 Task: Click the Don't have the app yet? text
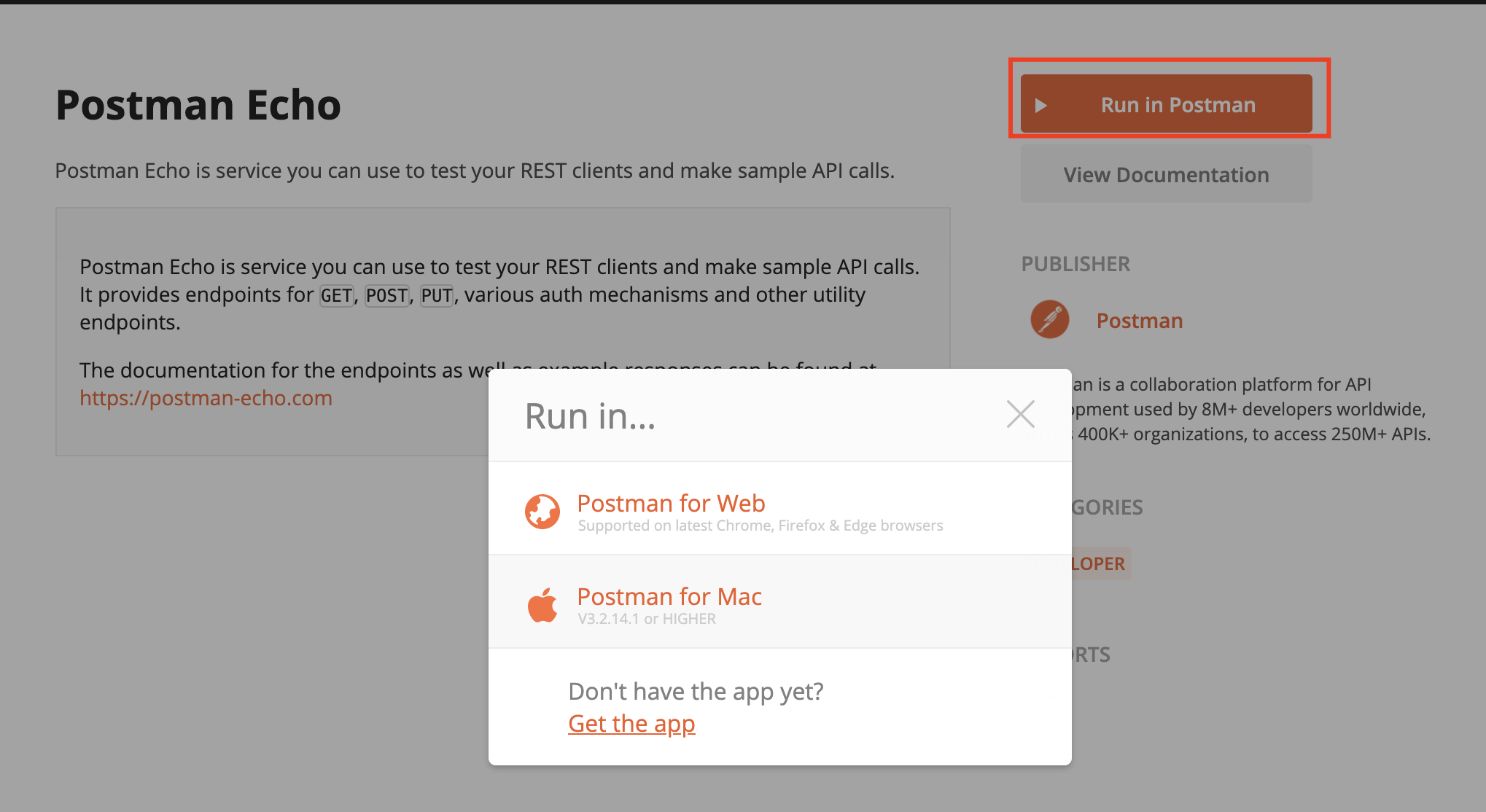(696, 691)
